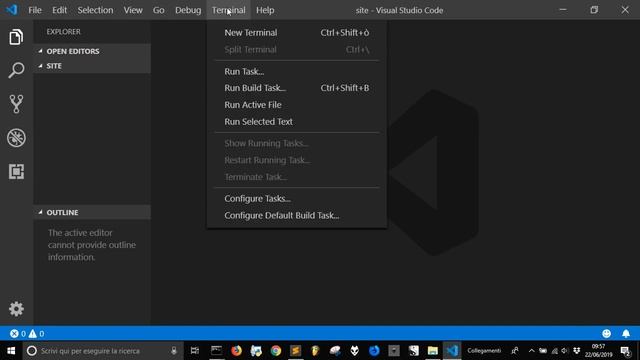Choose Configure Tasks... menu entry

click(297, 198)
